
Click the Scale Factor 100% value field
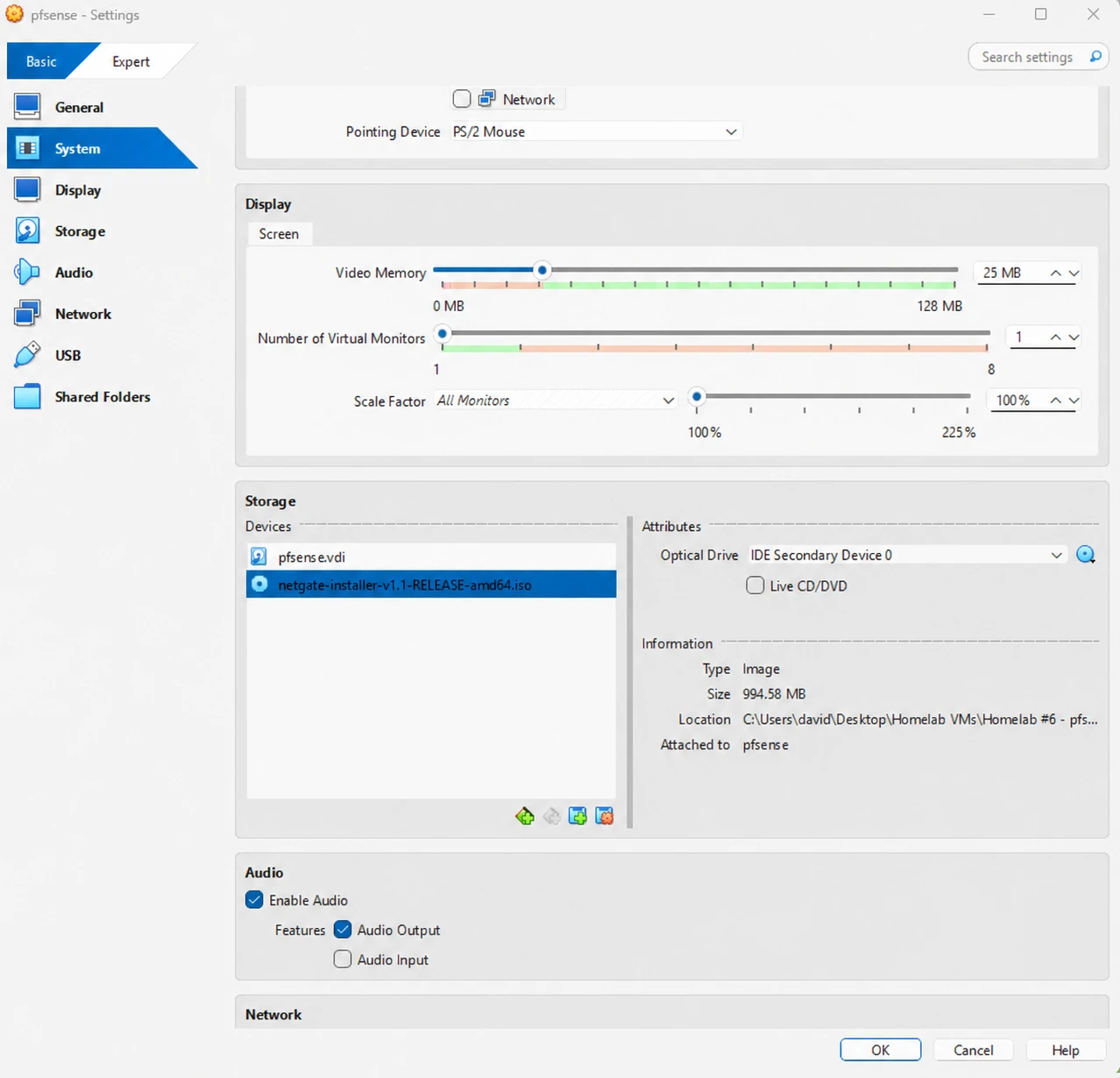[x=1017, y=401]
